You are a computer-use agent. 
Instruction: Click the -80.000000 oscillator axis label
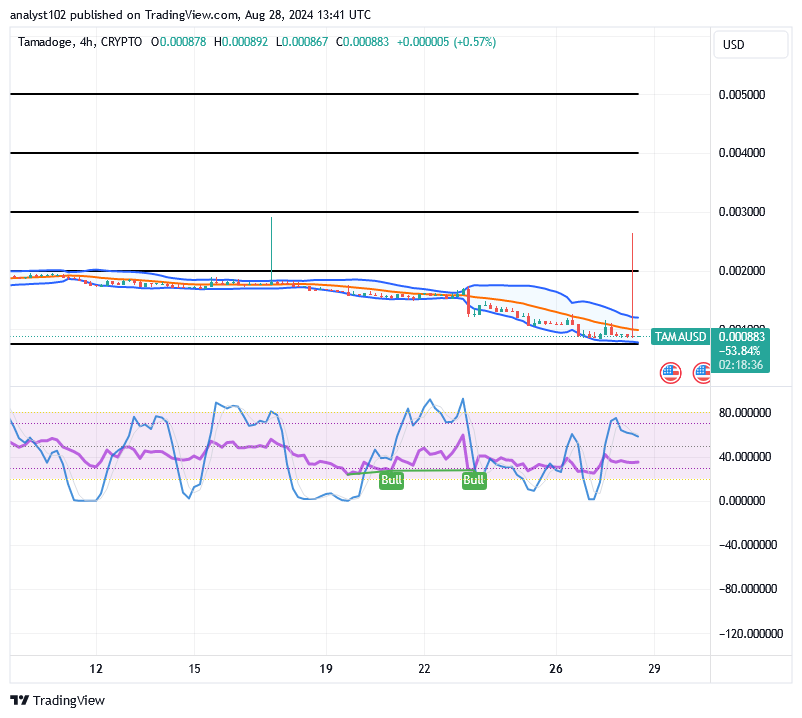click(748, 589)
